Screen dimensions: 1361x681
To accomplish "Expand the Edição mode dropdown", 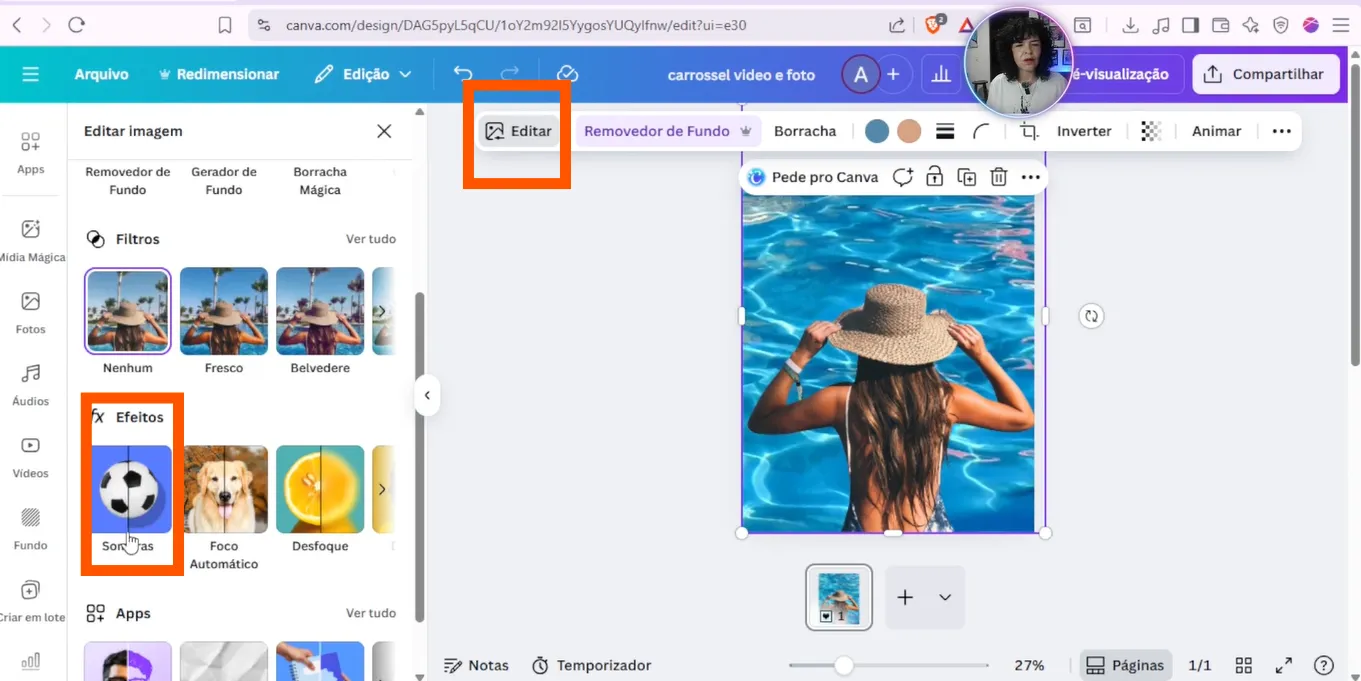I will pyautogui.click(x=363, y=74).
